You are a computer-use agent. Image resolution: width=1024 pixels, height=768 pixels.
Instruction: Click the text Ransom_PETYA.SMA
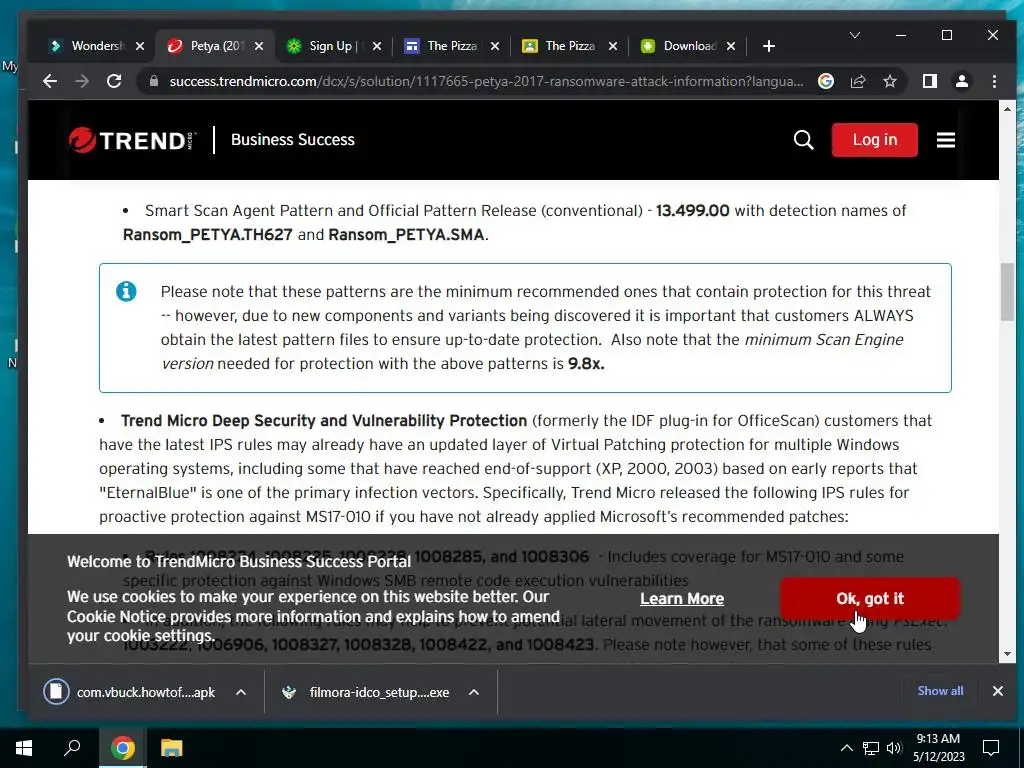[406, 234]
